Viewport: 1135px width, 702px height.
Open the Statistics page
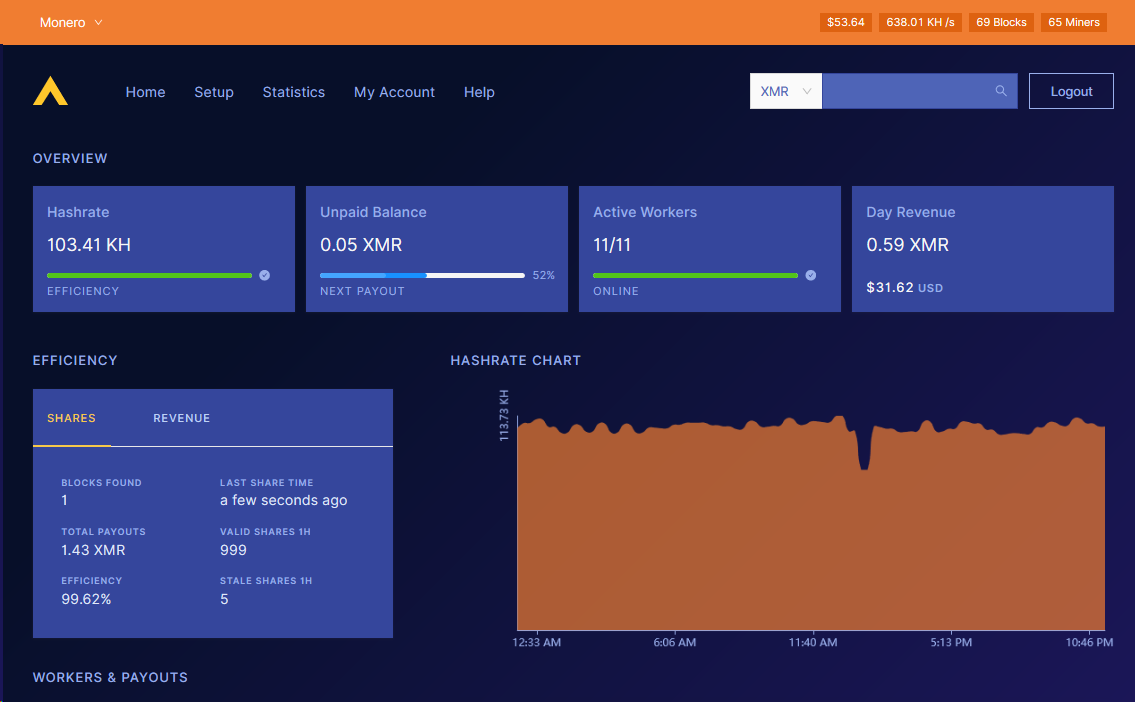(293, 92)
